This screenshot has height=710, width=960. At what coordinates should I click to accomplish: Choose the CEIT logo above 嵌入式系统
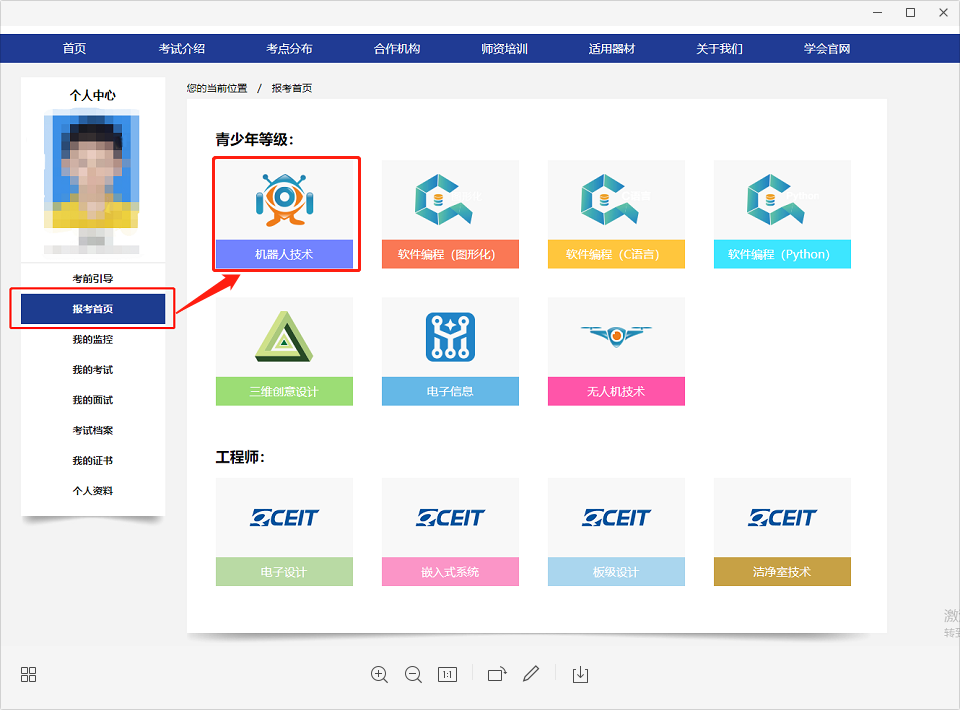coord(450,518)
